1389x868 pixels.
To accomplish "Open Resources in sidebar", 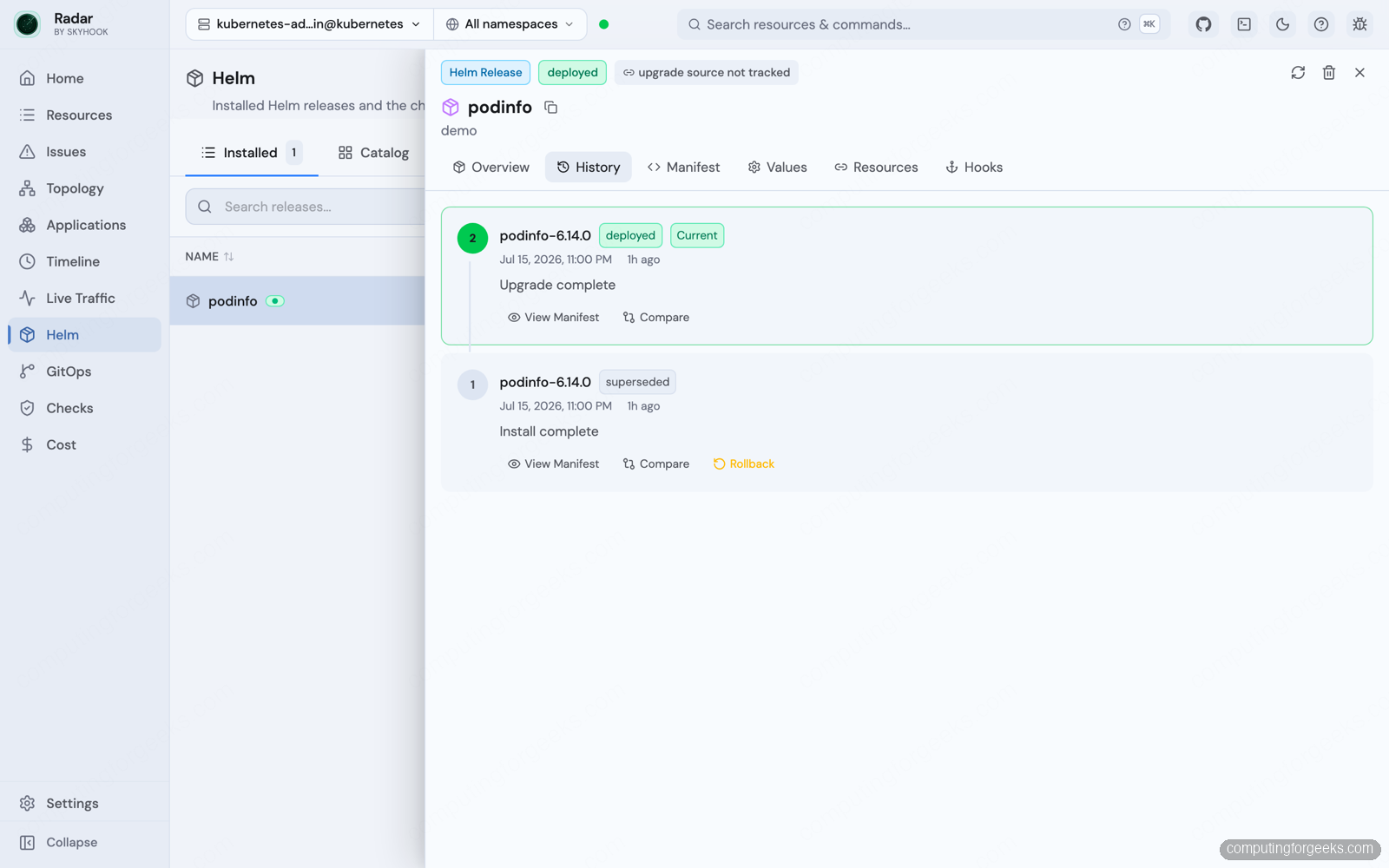I will (84, 115).
